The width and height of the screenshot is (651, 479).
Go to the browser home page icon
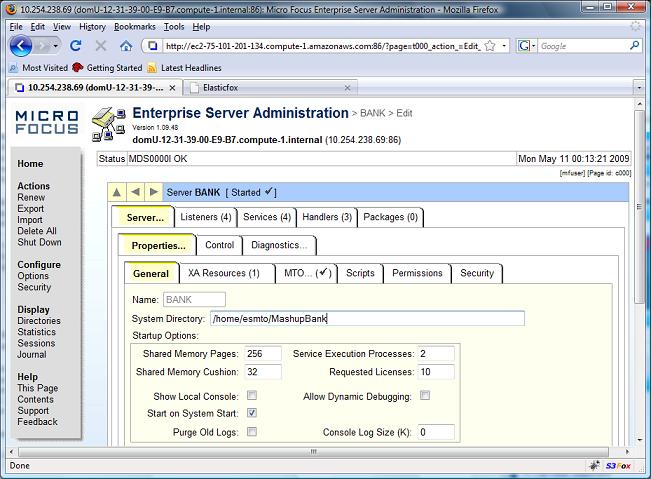(126, 46)
